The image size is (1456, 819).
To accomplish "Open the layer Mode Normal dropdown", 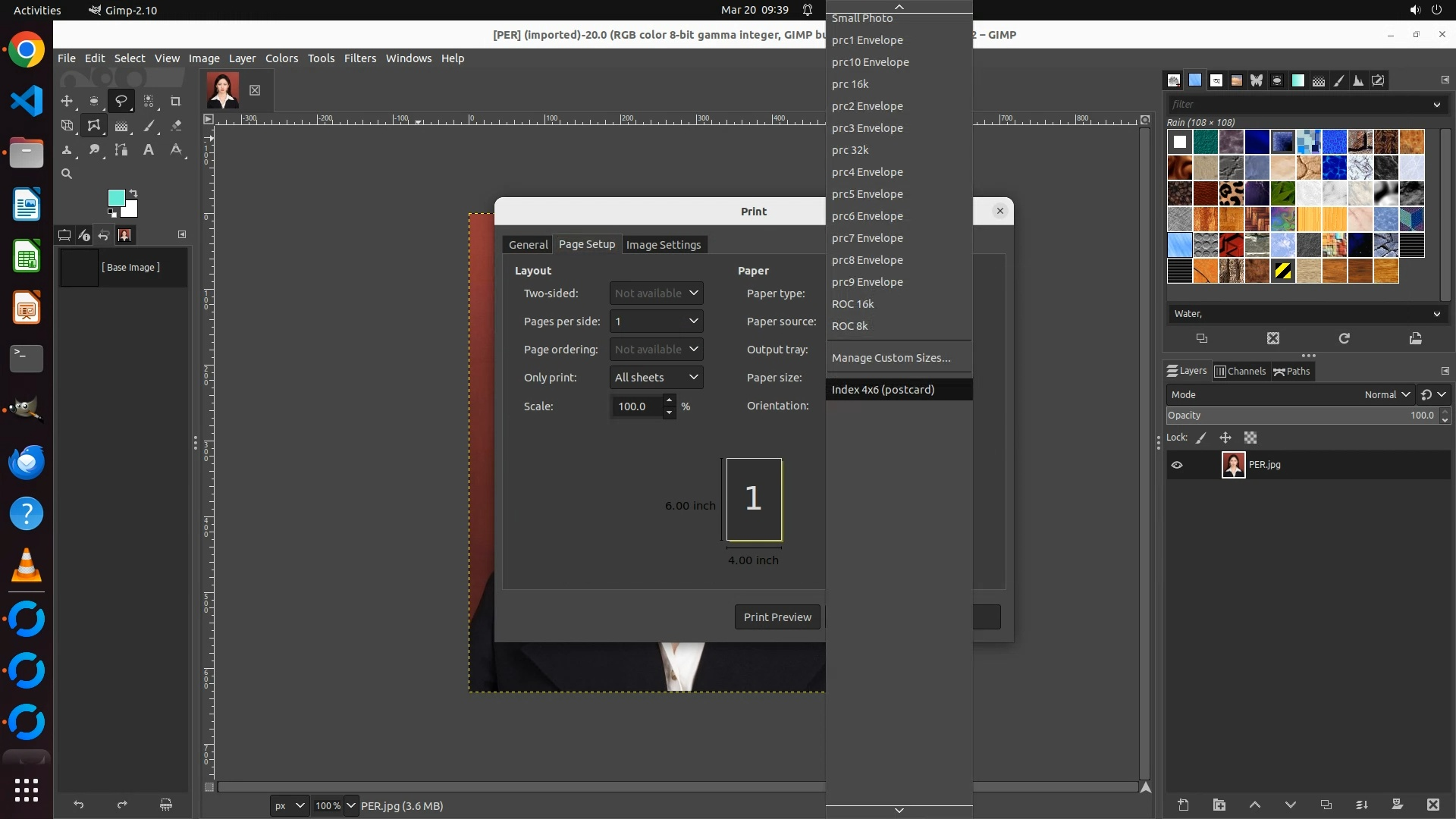I will (1386, 395).
